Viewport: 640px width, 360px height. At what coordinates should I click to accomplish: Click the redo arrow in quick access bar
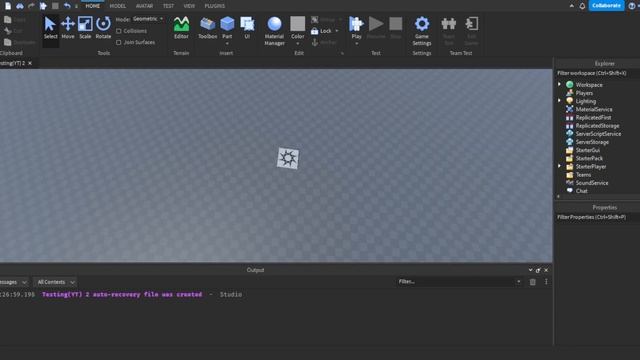coord(31,6)
